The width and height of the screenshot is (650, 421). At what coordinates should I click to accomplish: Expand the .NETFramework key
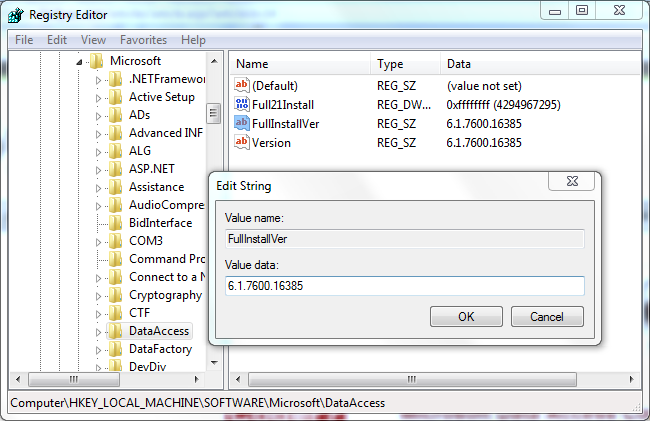pos(98,80)
